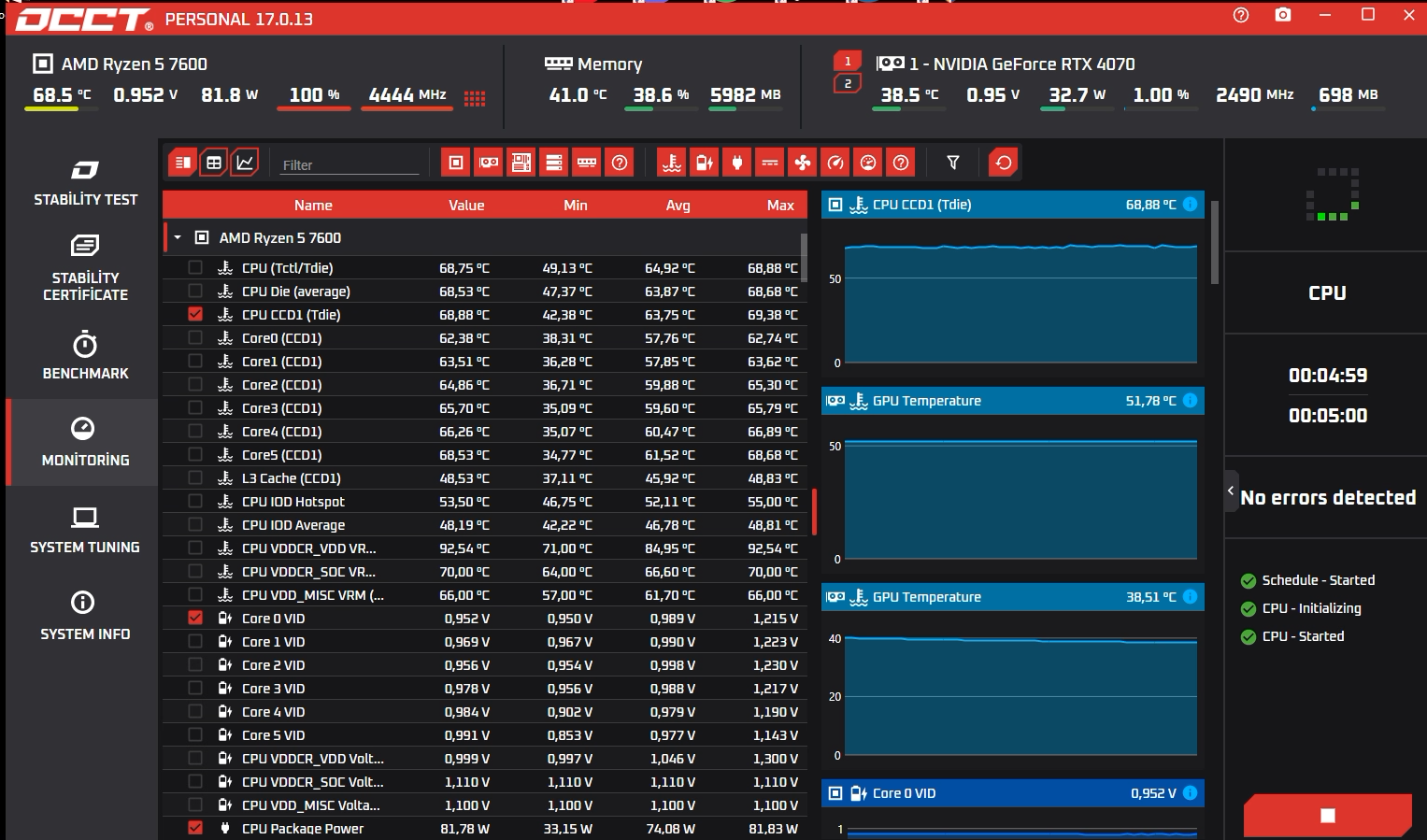
Task: Open the Stability Certificate section
Action: (85, 269)
